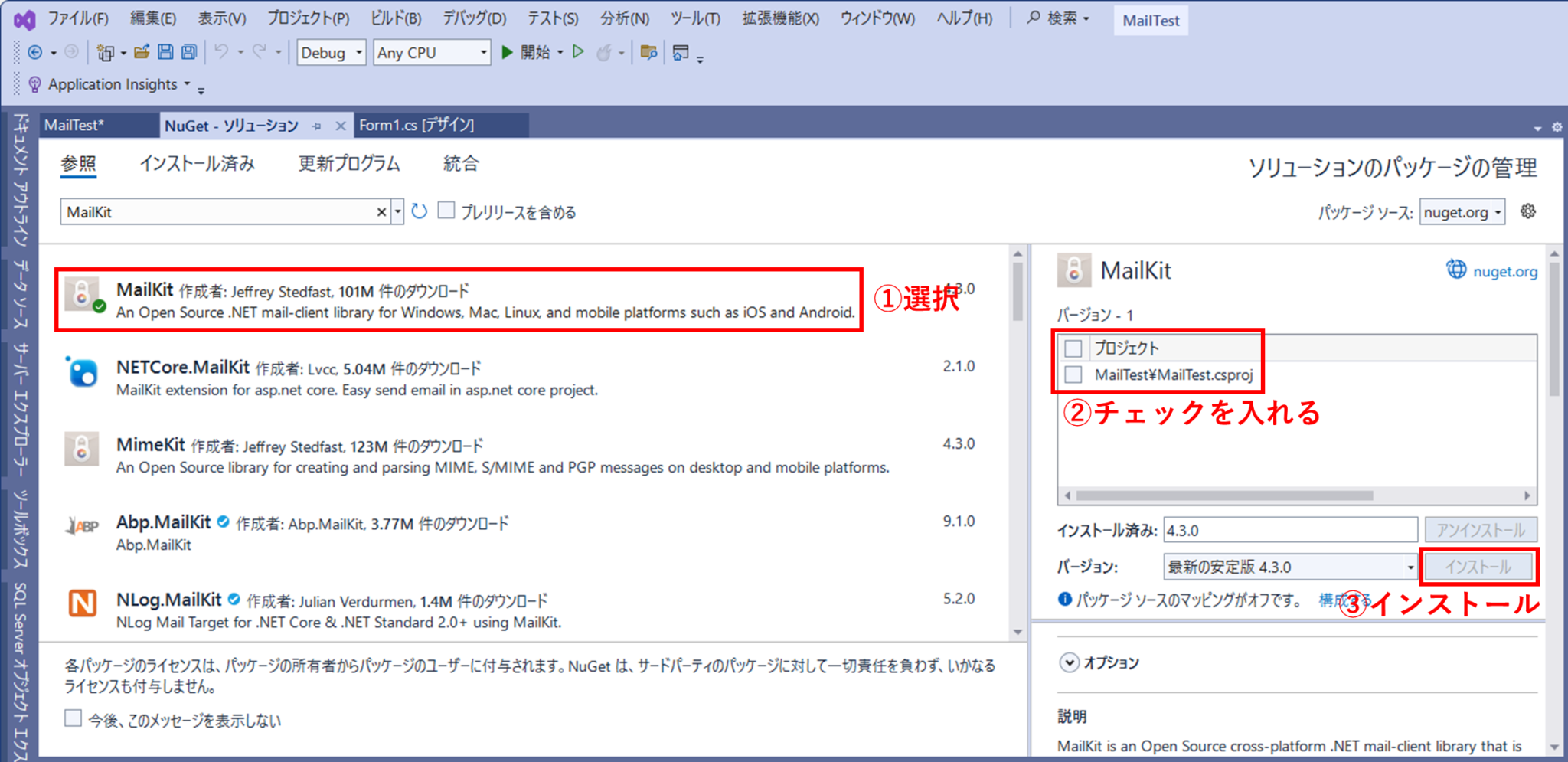Click the アンインストール button

pos(1481,530)
